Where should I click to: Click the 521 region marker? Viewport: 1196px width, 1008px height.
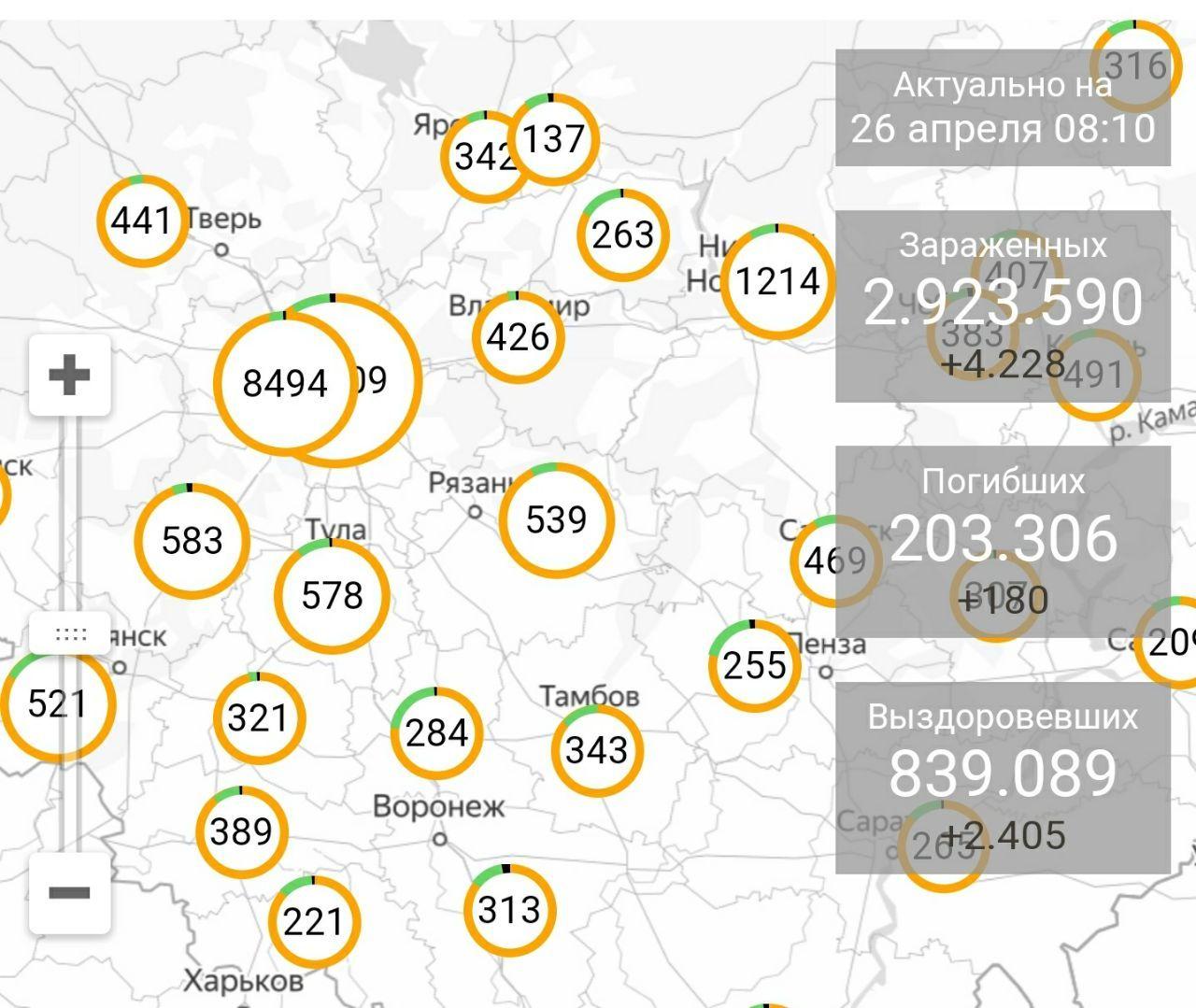pos(58,703)
